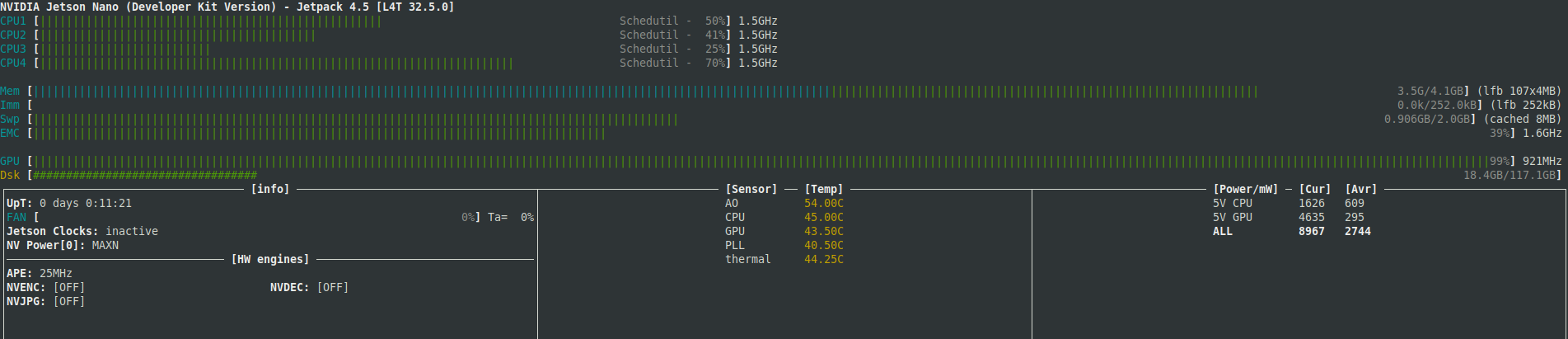Viewport: 1568px width, 339px height.
Task: Click the [info] section header
Action: click(270, 190)
